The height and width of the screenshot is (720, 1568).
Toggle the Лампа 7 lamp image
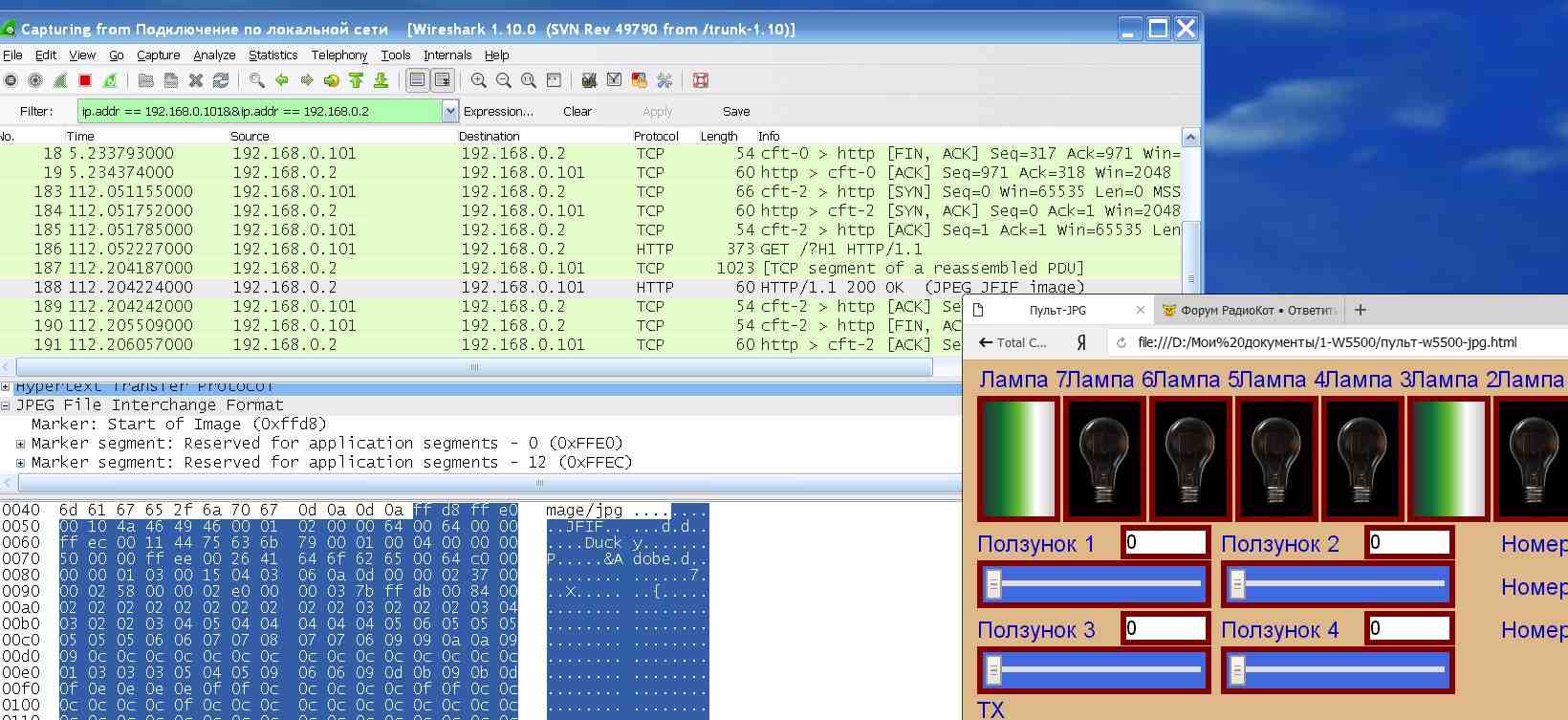point(1018,458)
